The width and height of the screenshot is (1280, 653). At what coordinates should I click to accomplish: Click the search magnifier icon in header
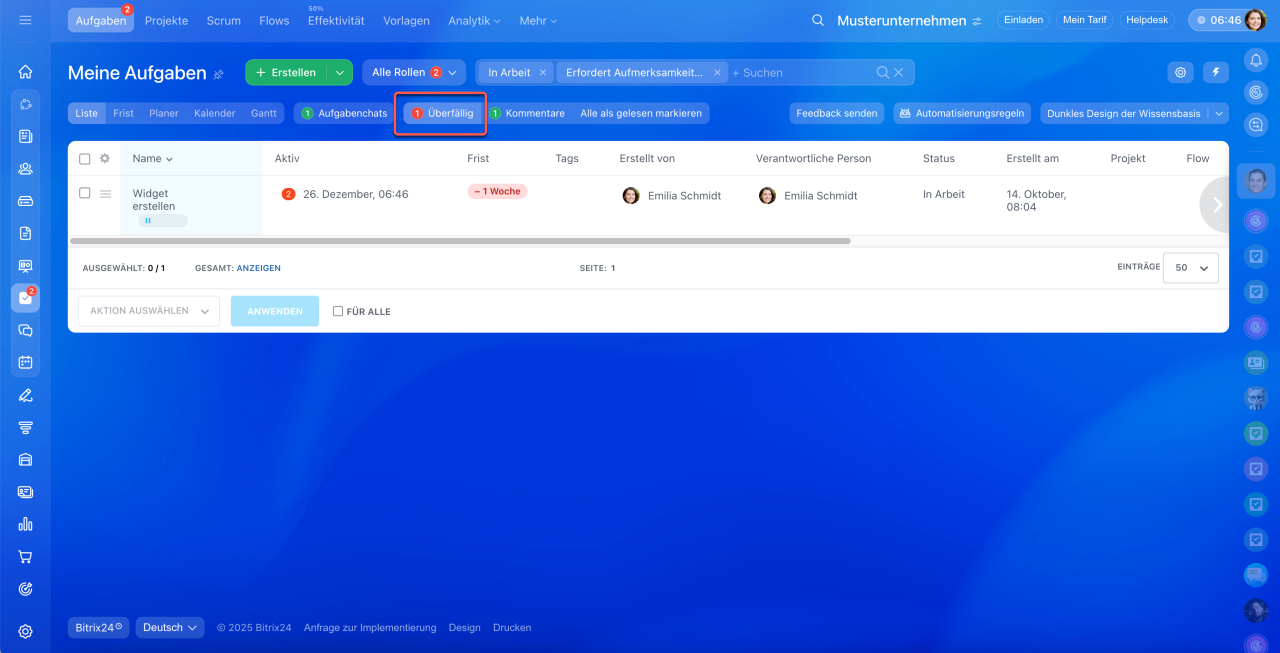[x=818, y=20]
